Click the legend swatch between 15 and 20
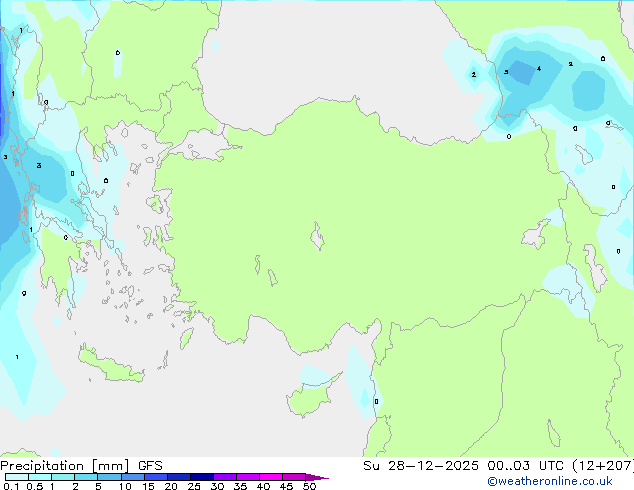 click(x=156, y=477)
